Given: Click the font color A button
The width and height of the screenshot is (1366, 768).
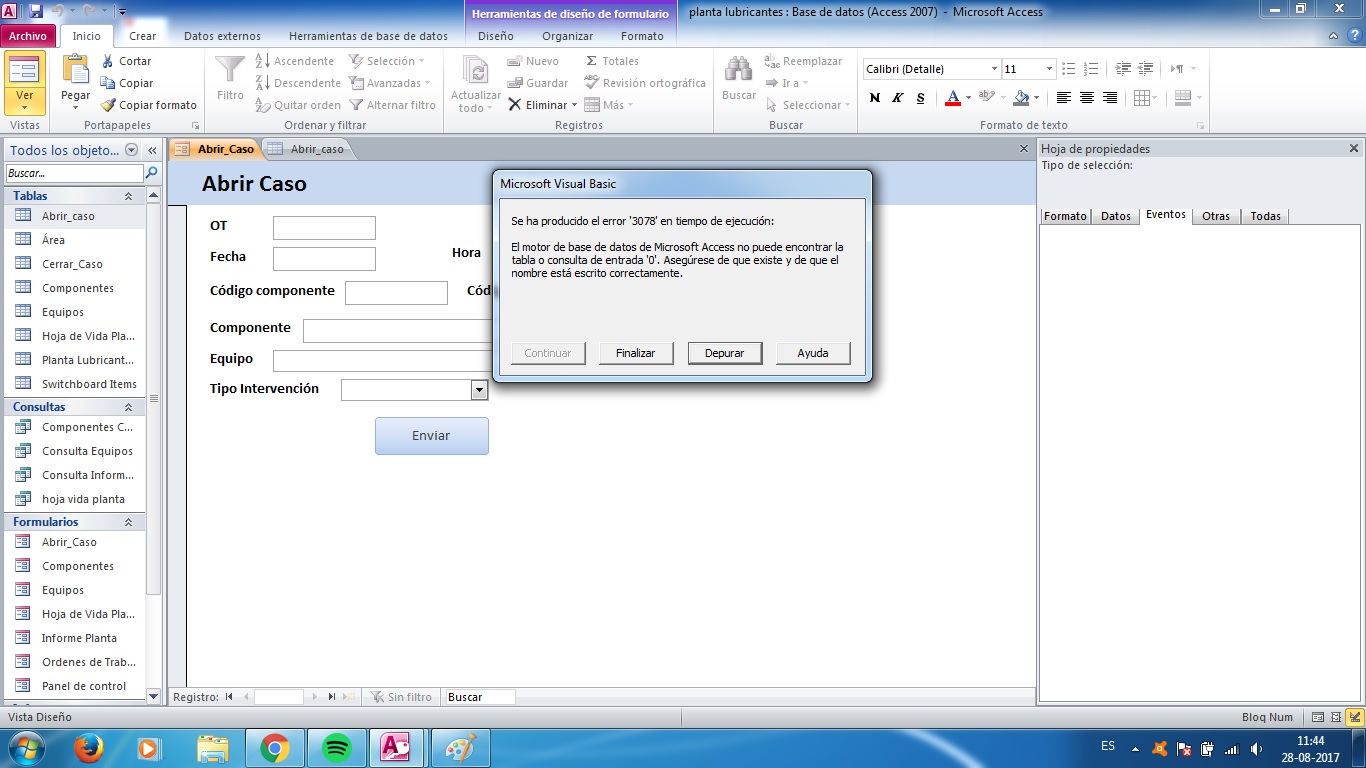Looking at the screenshot, I should pyautogui.click(x=952, y=98).
